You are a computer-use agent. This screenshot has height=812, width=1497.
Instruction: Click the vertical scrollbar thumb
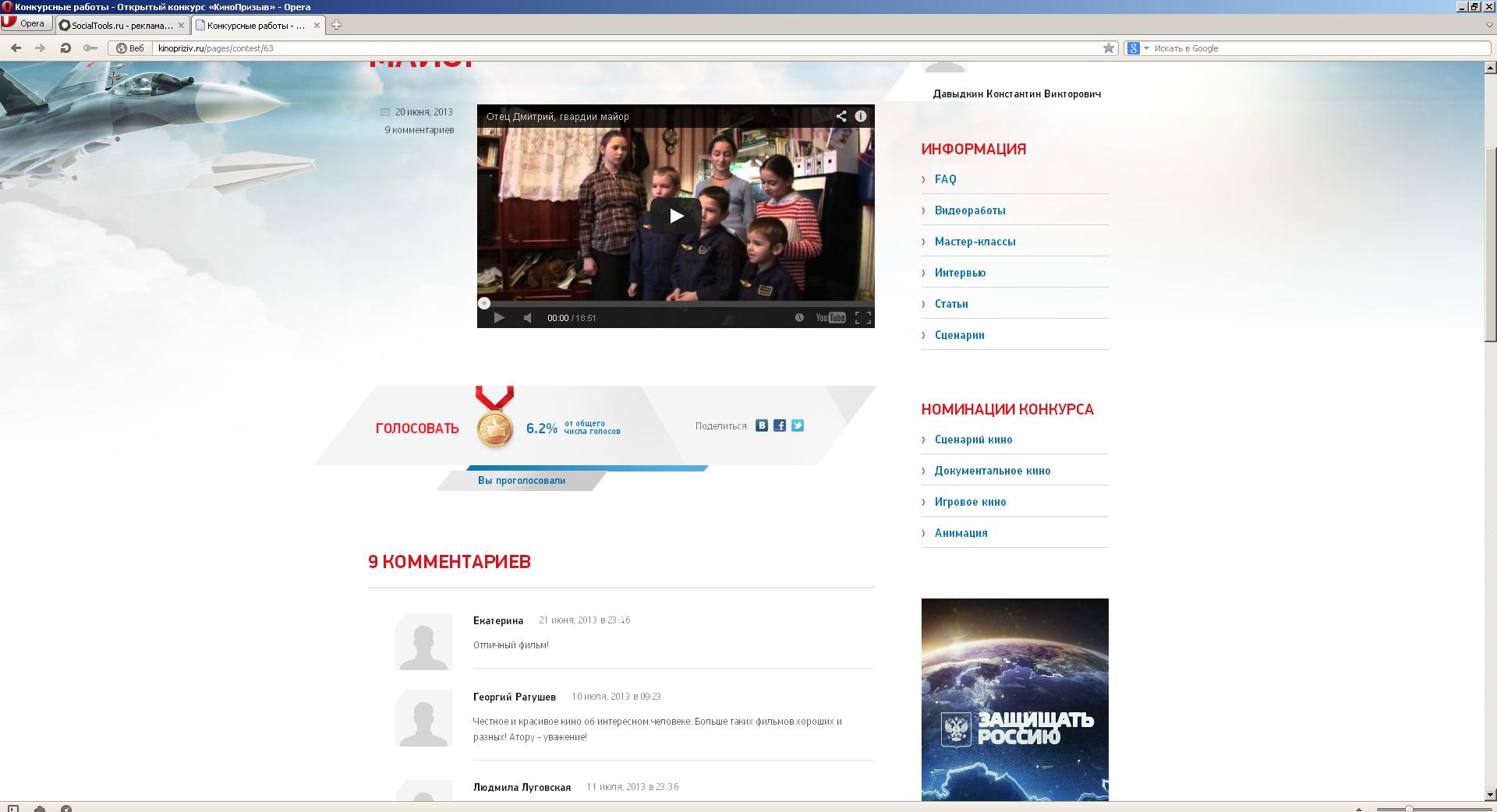point(1490,244)
